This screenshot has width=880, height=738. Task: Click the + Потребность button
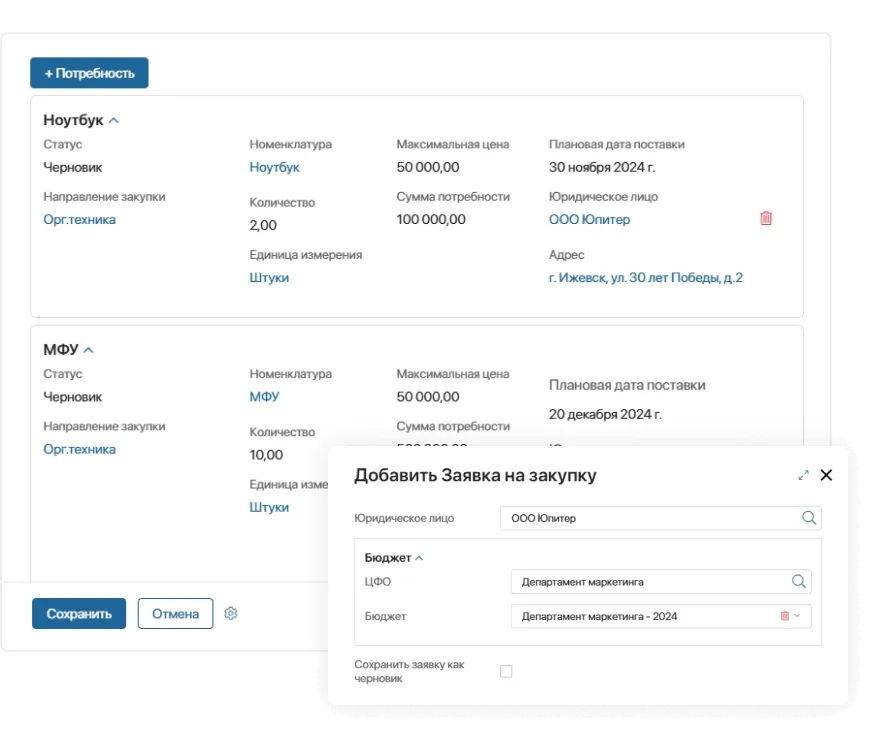pyautogui.click(x=89, y=74)
